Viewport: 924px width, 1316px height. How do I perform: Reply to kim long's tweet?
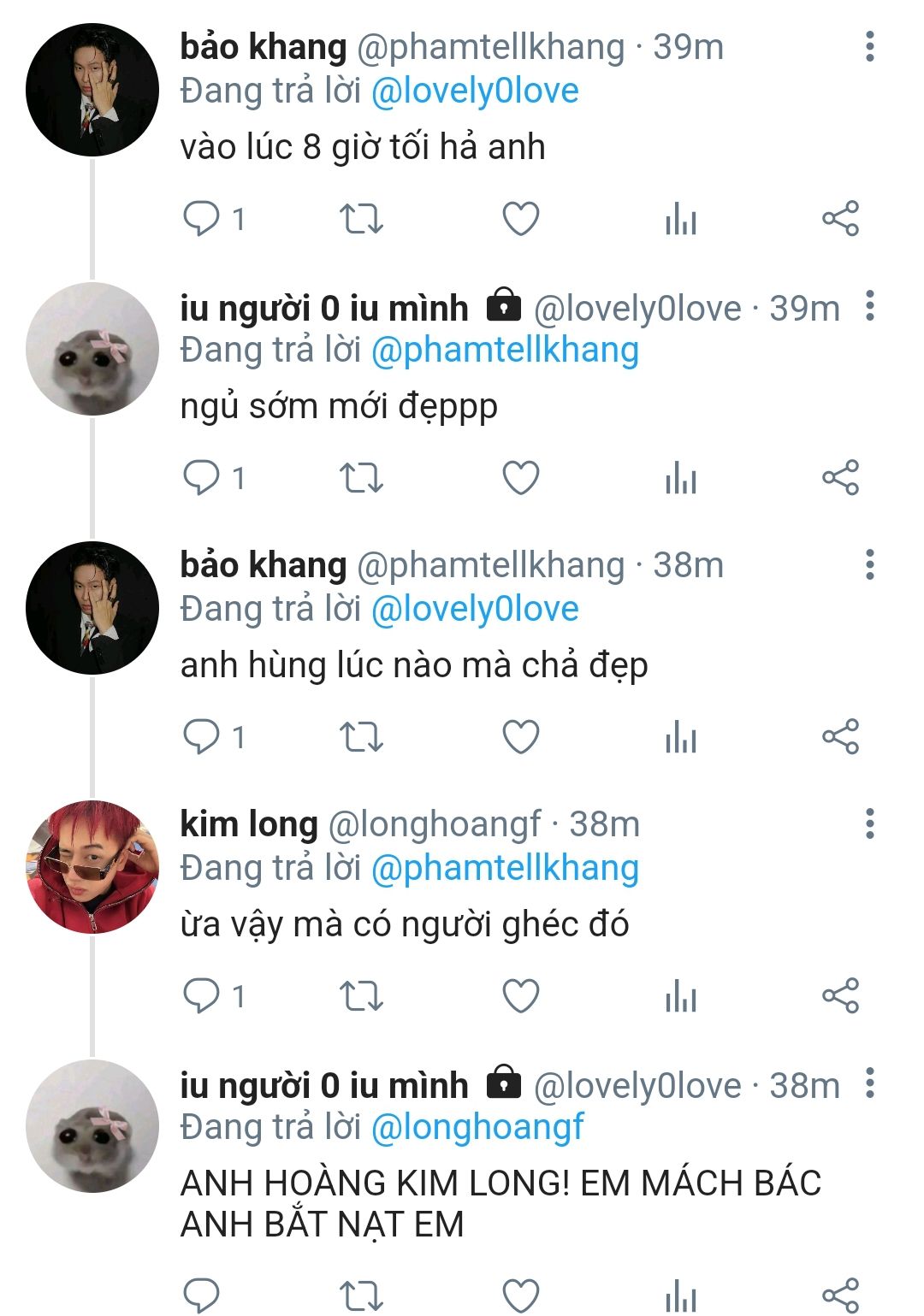point(202,995)
